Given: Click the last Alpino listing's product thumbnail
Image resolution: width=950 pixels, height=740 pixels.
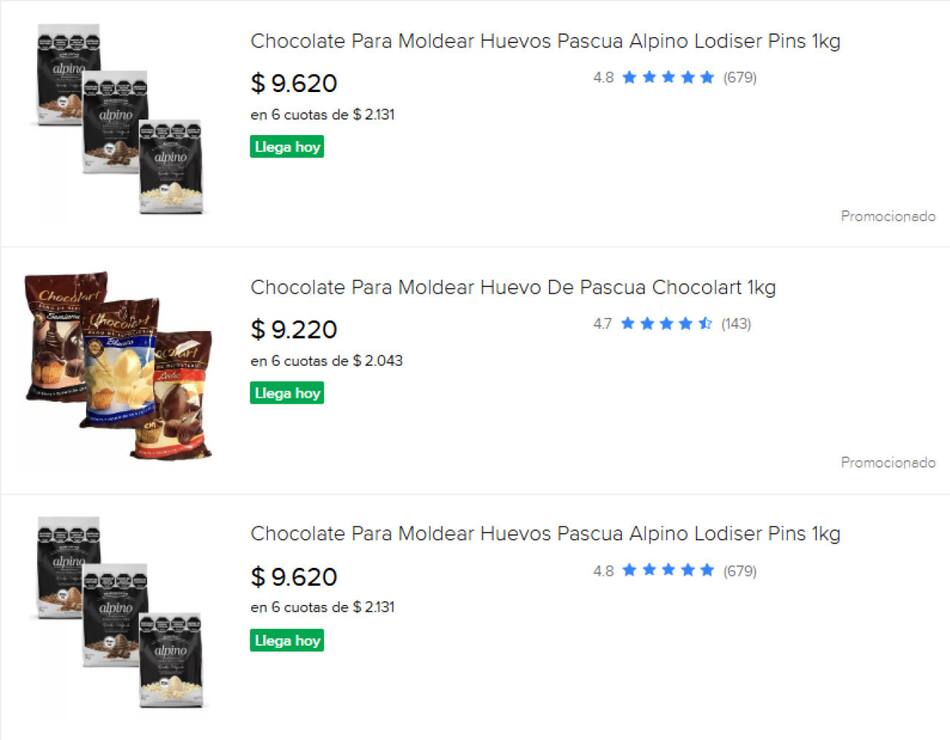Looking at the screenshot, I should coord(118,610).
